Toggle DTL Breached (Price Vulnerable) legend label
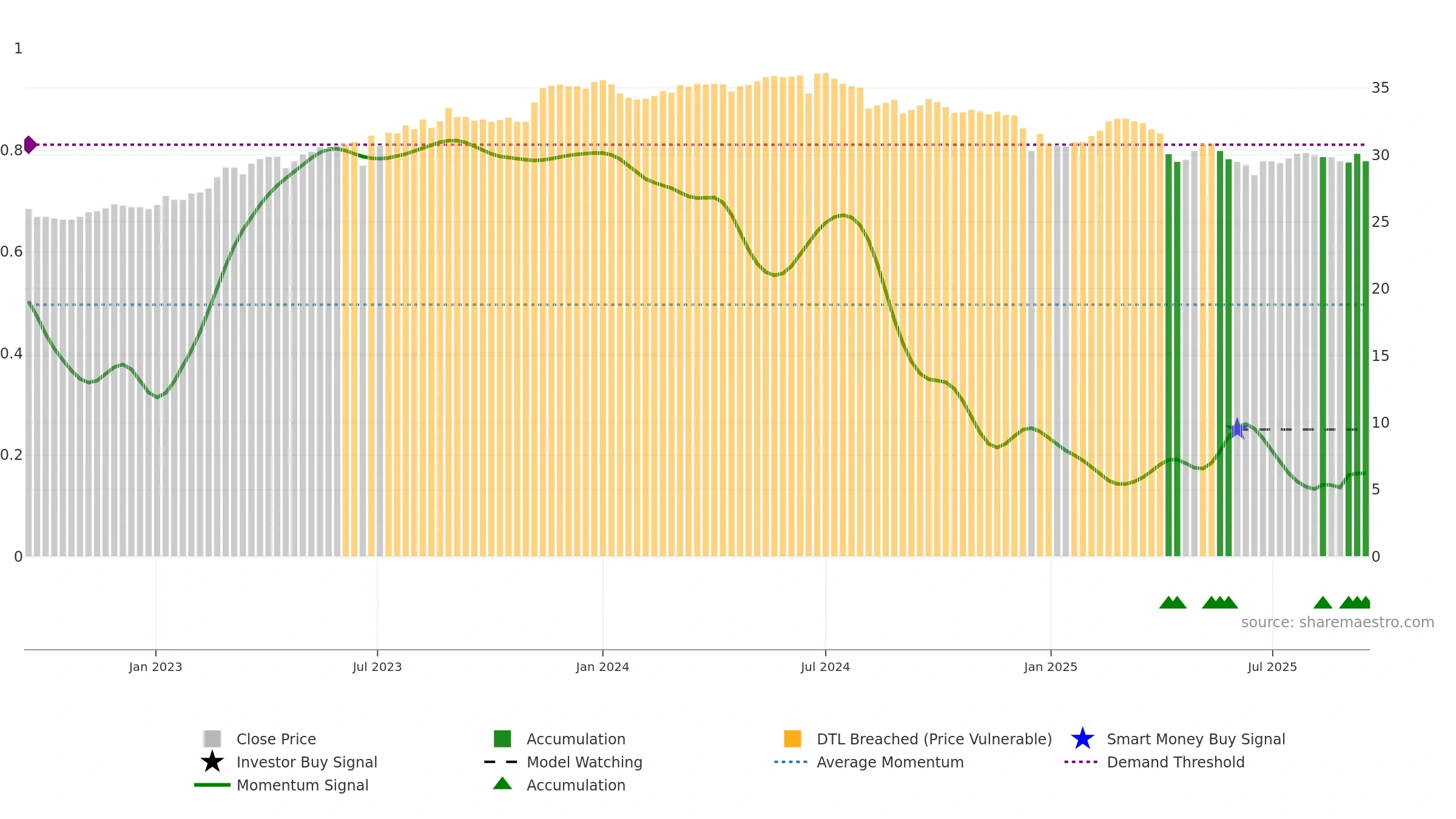The image size is (1456, 819). point(934,739)
